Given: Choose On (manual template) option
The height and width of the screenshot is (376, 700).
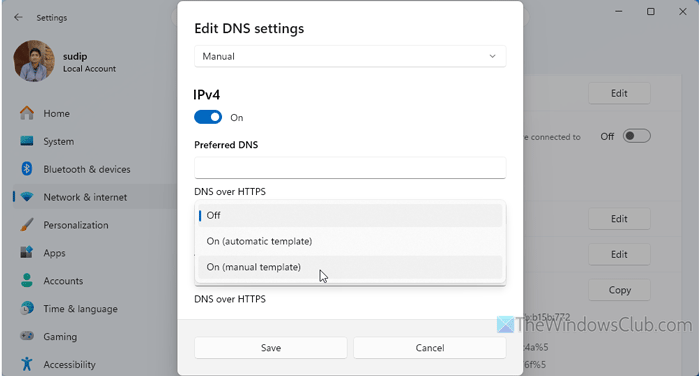Looking at the screenshot, I should [x=350, y=267].
